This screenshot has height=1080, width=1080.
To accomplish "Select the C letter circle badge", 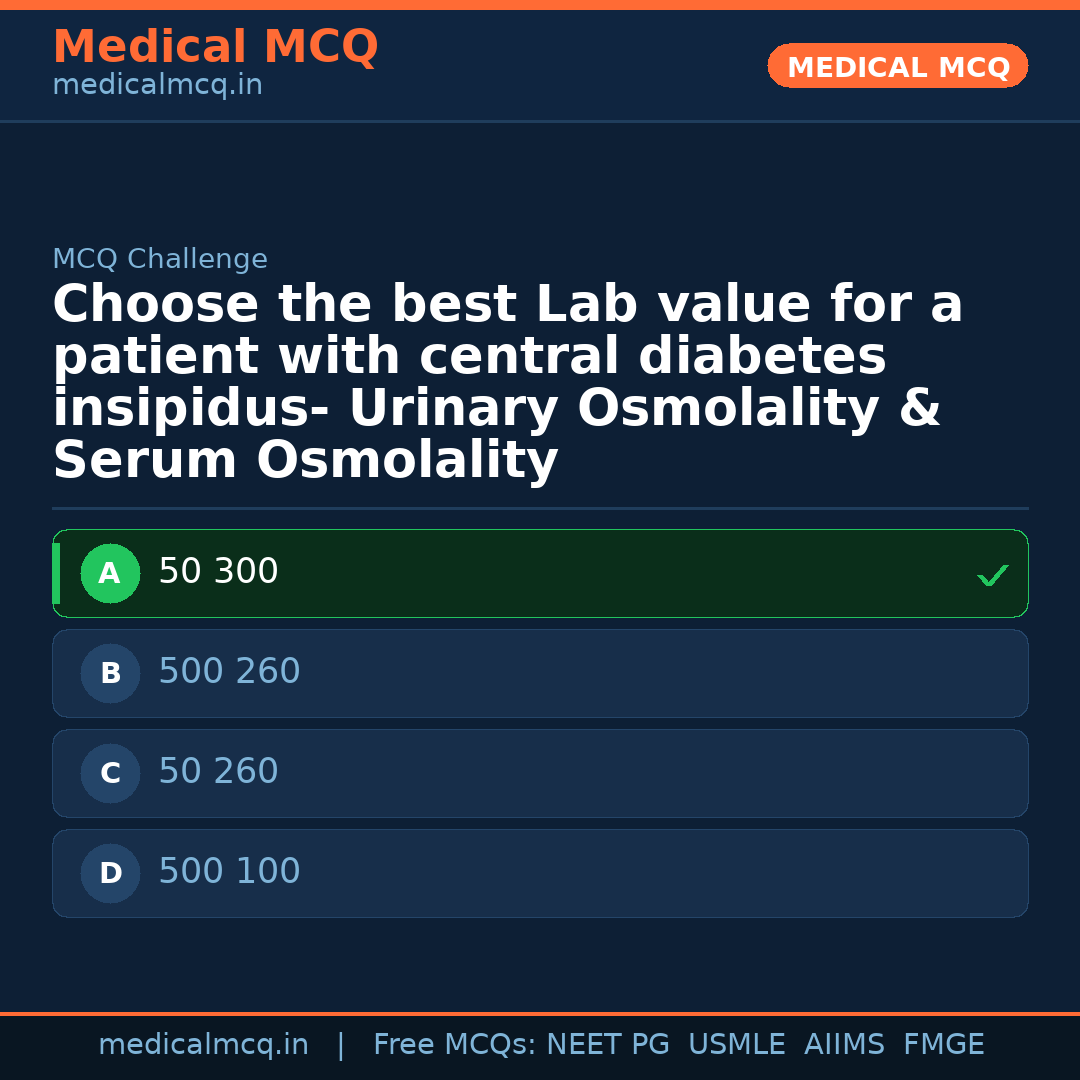I will coord(110,774).
